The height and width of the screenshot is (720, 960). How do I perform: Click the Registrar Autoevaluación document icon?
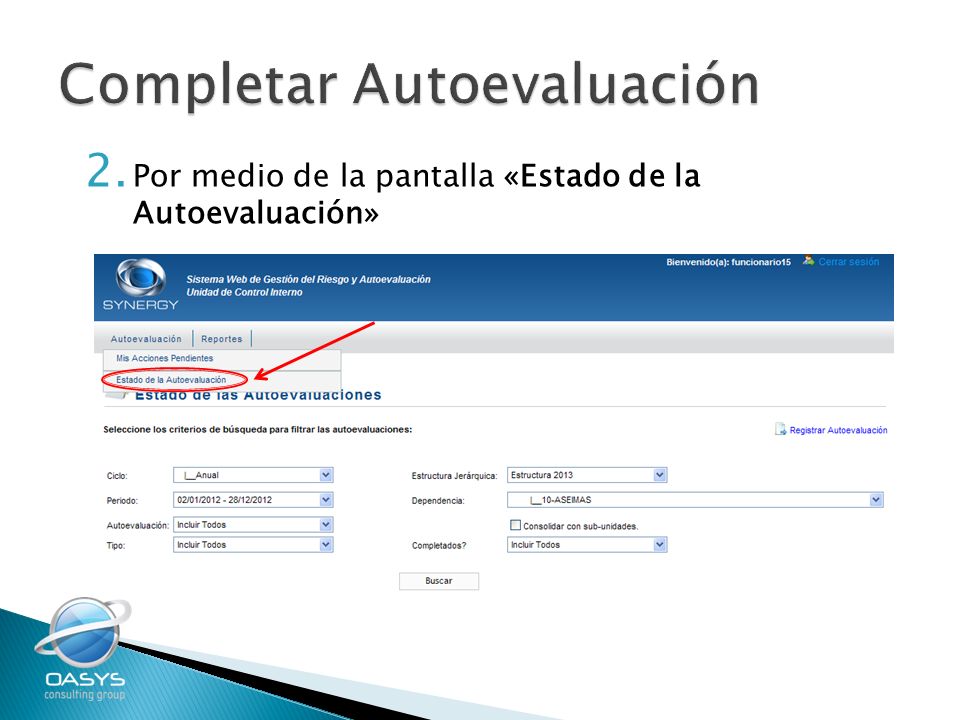(780, 429)
